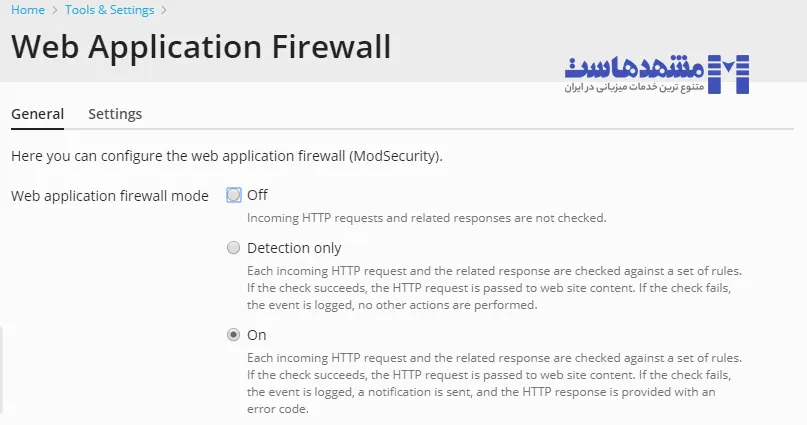
Task: Select the Detection only radio button
Action: point(234,248)
